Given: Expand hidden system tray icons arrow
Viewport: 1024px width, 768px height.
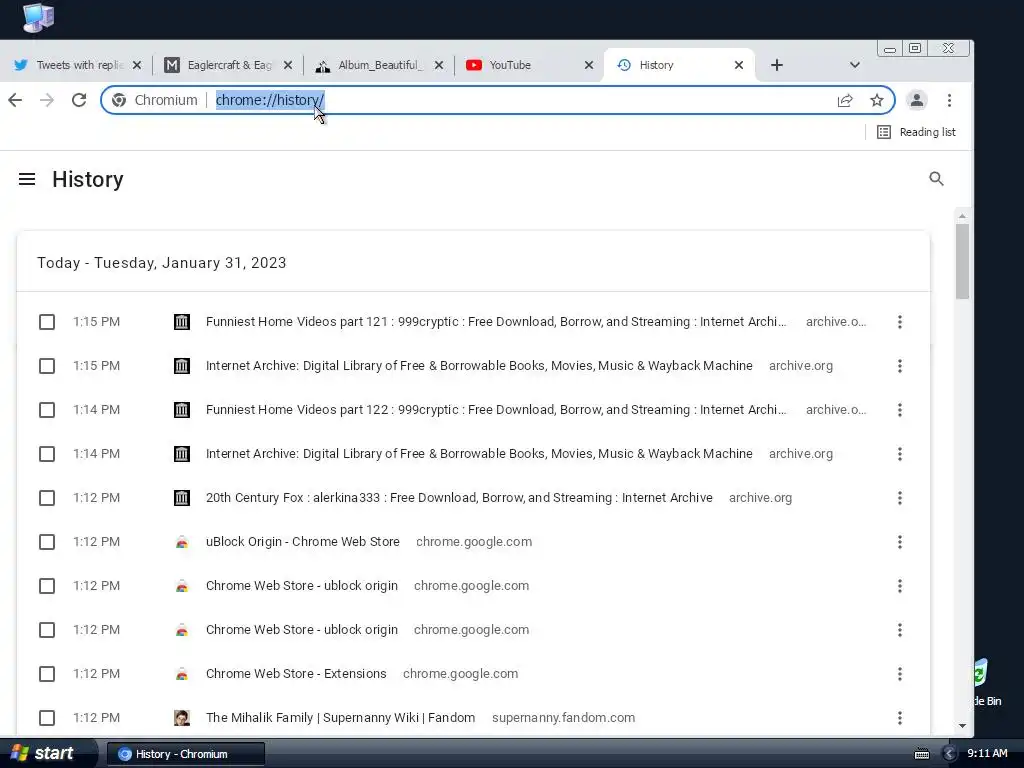Looking at the screenshot, I should tap(950, 754).
